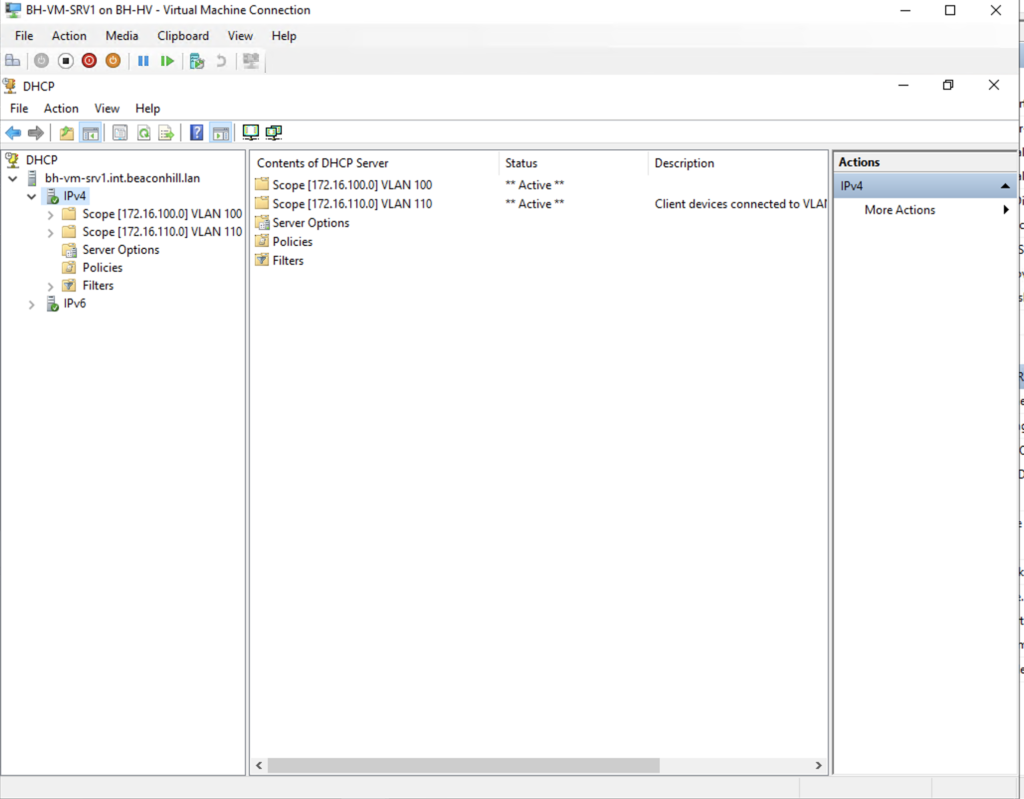The image size is (1024, 799).
Task: Sort by Description column header
Action: coord(738,163)
